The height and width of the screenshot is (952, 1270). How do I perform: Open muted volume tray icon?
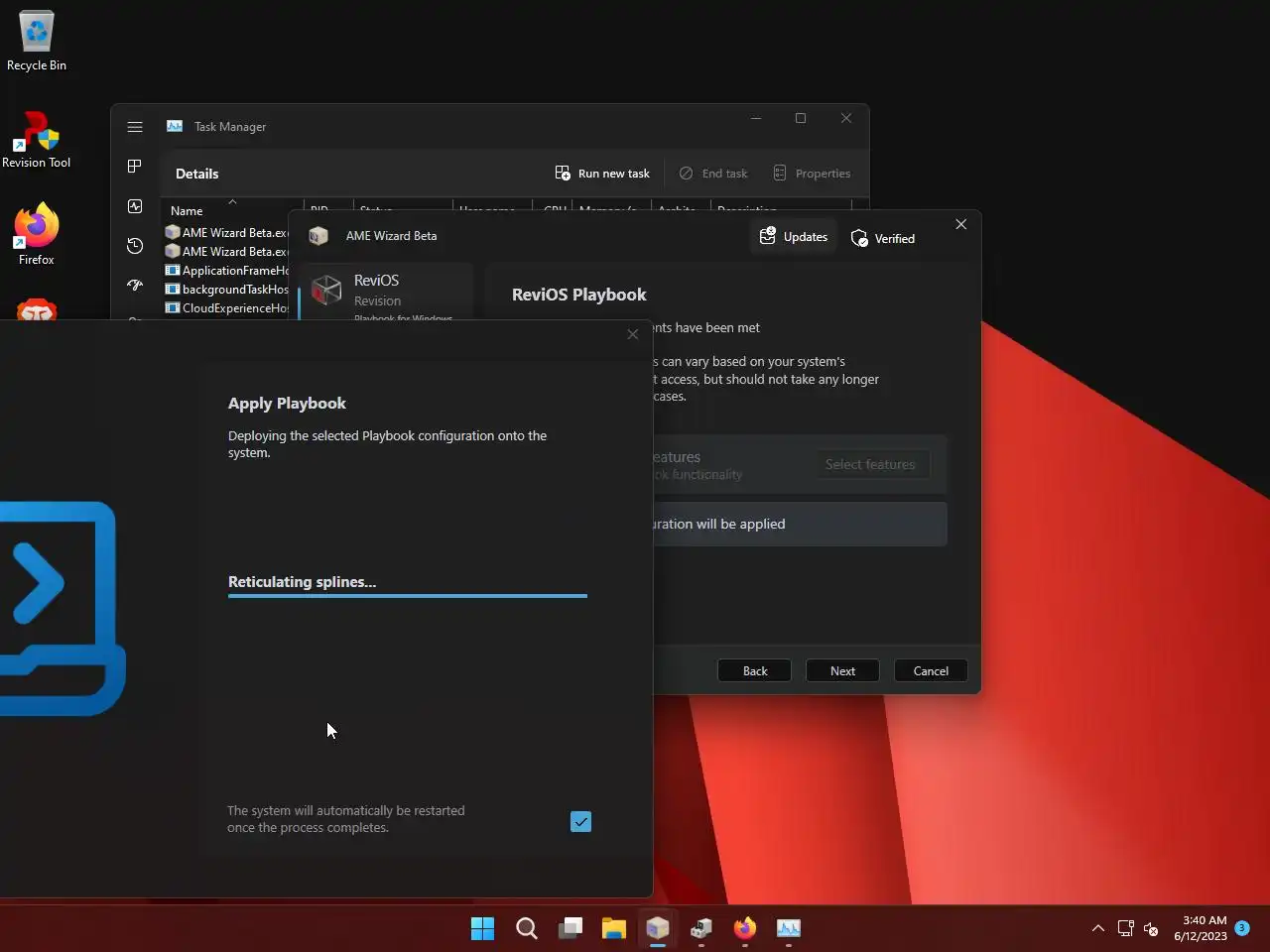coord(1151,928)
